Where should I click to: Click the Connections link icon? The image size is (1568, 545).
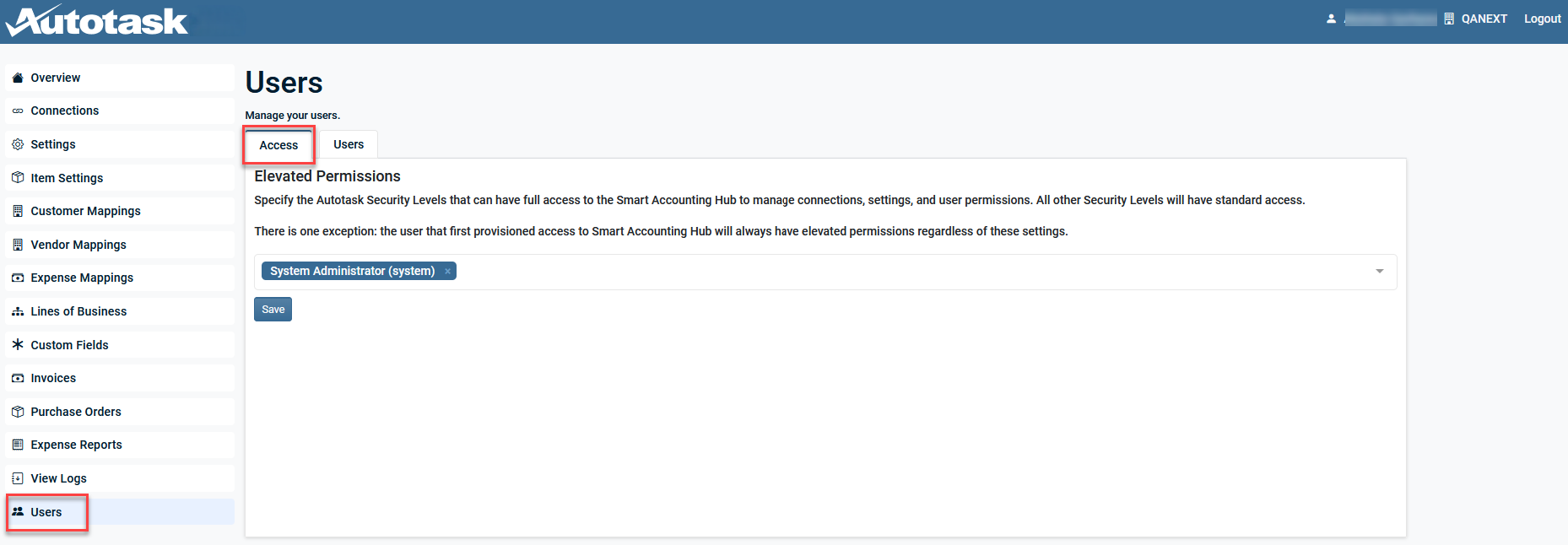point(18,111)
